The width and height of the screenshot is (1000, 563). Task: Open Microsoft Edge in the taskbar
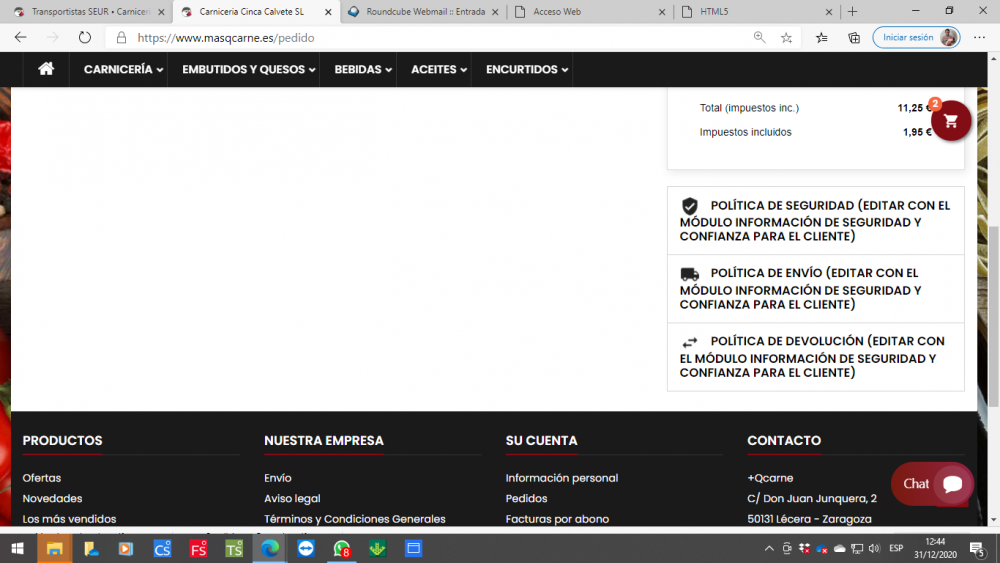click(x=270, y=548)
